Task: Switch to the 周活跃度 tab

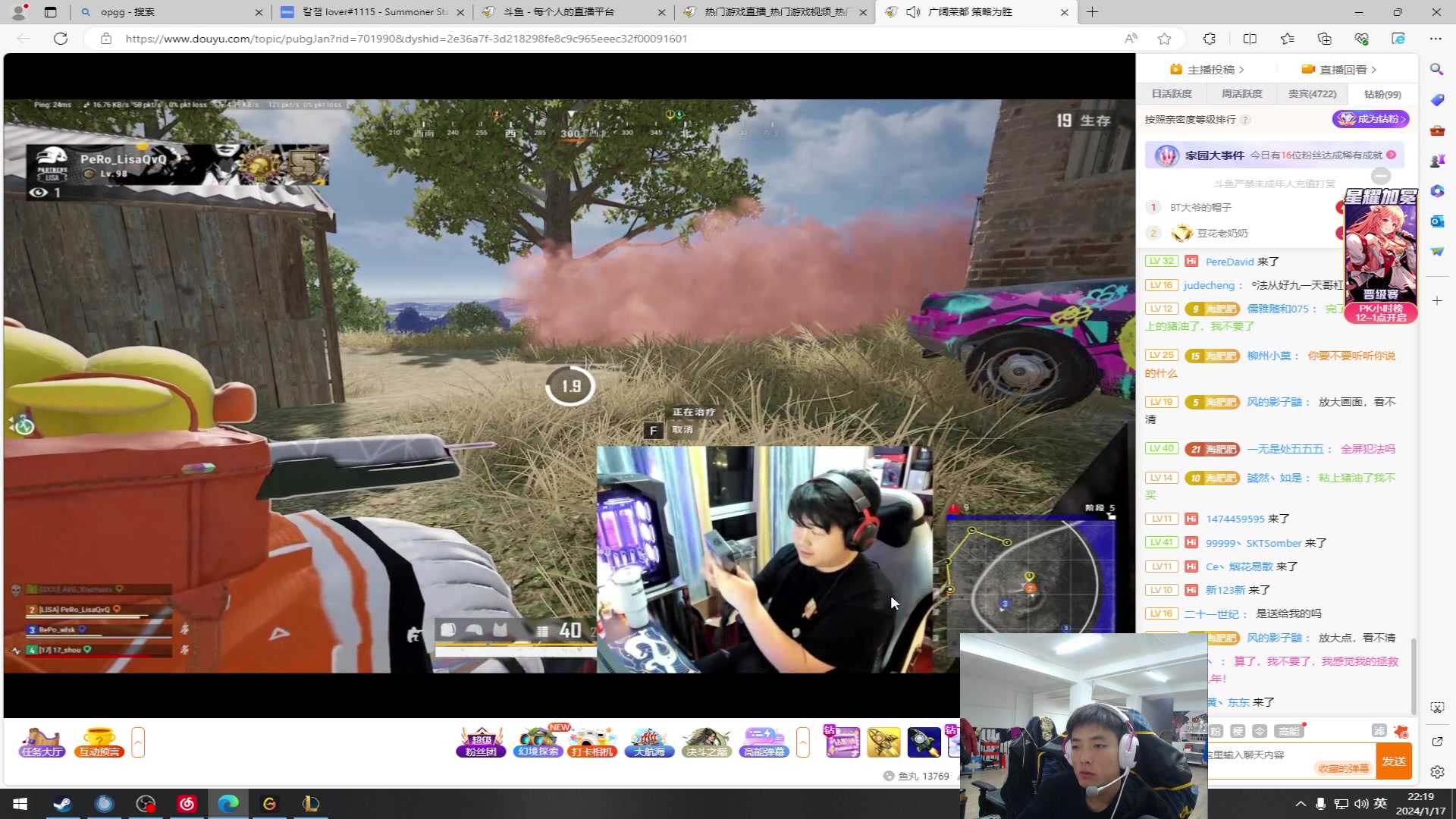Action: pyautogui.click(x=1242, y=94)
